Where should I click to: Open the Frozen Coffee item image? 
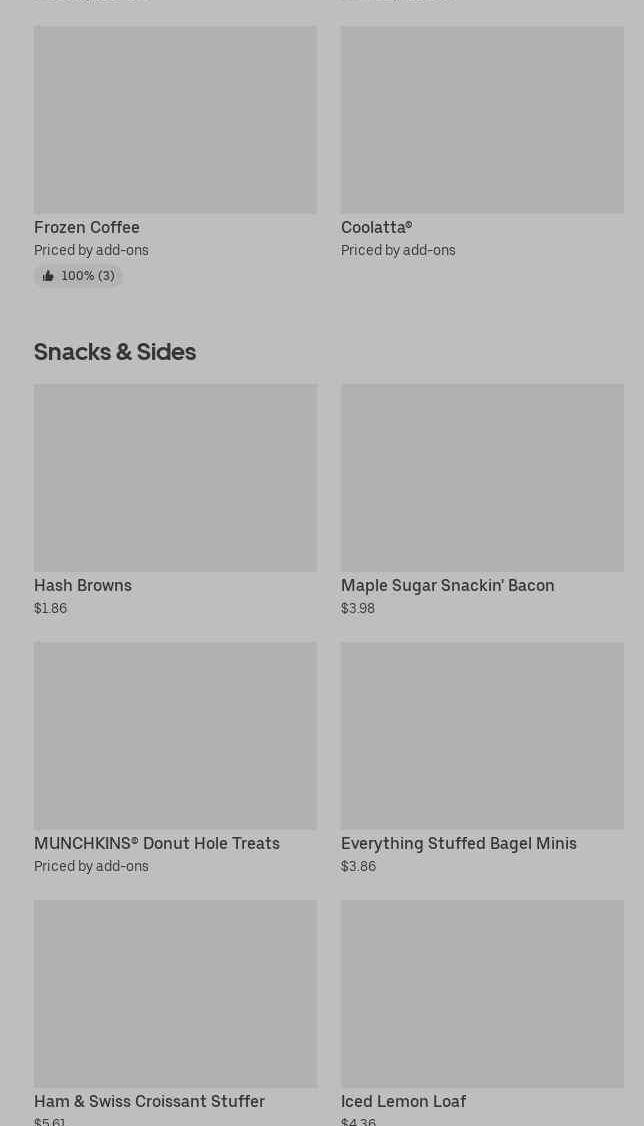pyautogui.click(x=175, y=119)
